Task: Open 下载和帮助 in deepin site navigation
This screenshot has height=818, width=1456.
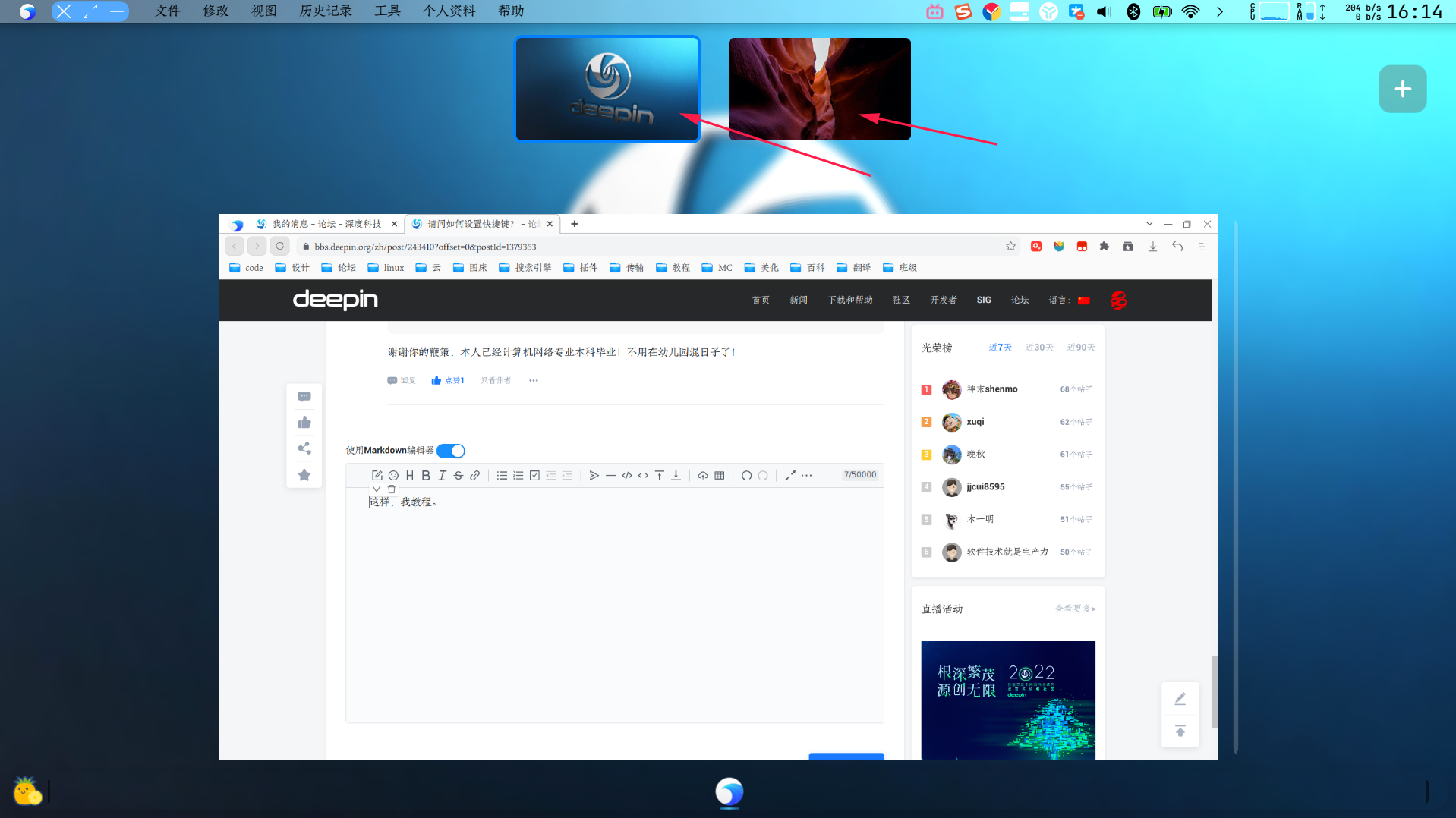Action: tap(850, 300)
